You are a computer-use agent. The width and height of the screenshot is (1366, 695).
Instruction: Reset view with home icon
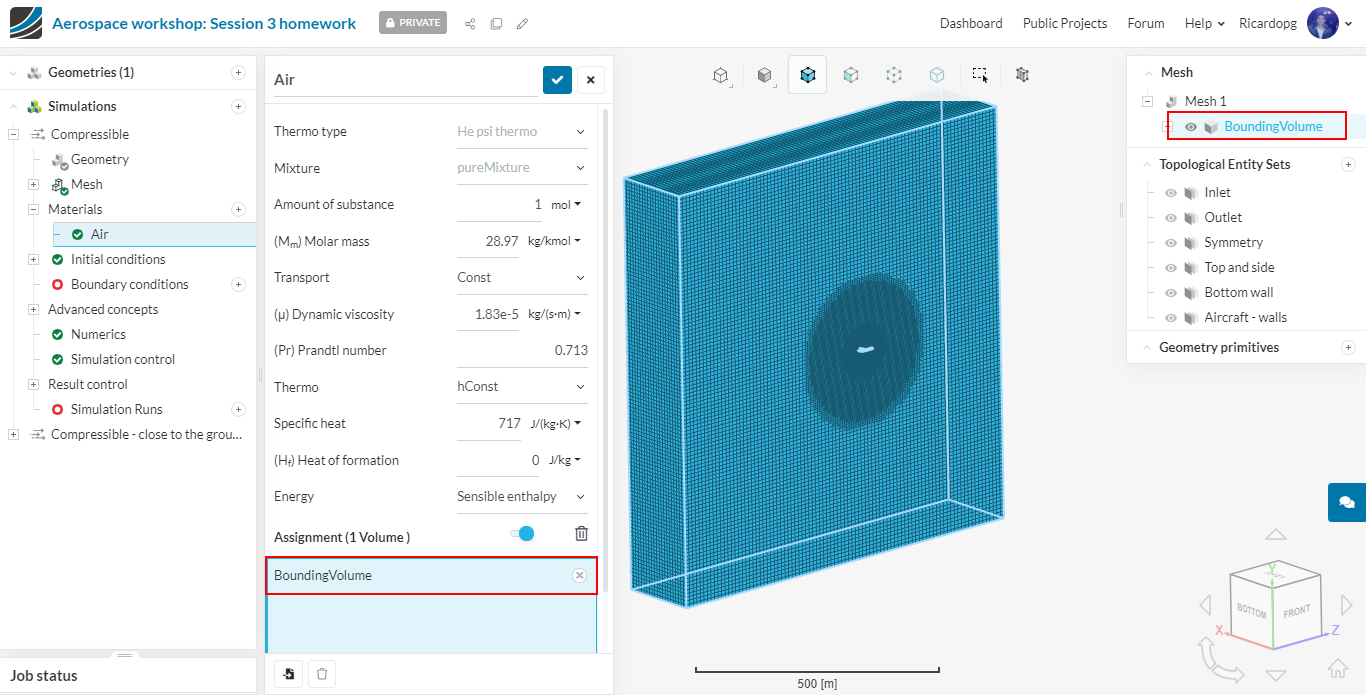tap(1338, 668)
